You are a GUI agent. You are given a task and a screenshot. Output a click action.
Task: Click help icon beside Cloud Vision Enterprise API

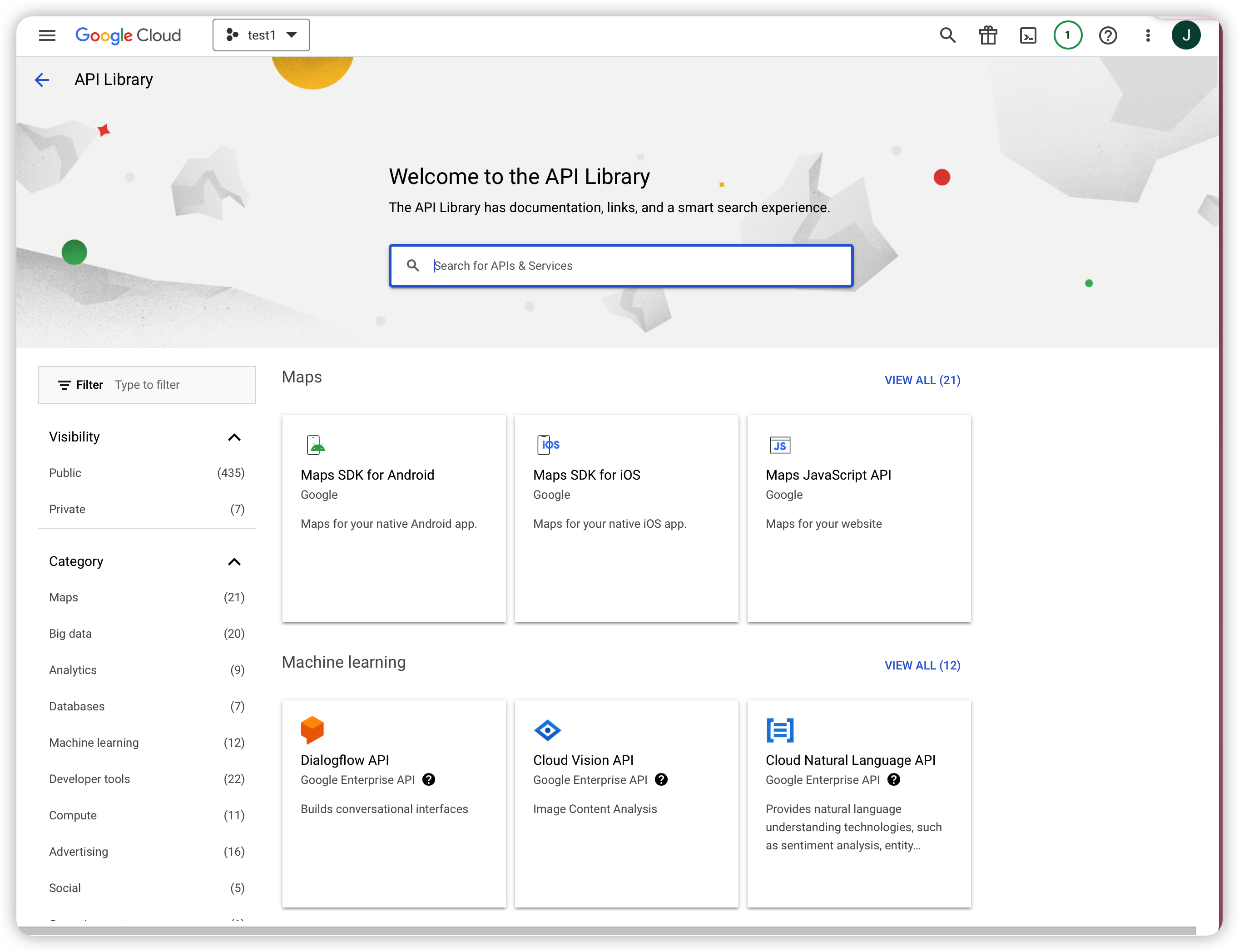click(661, 780)
